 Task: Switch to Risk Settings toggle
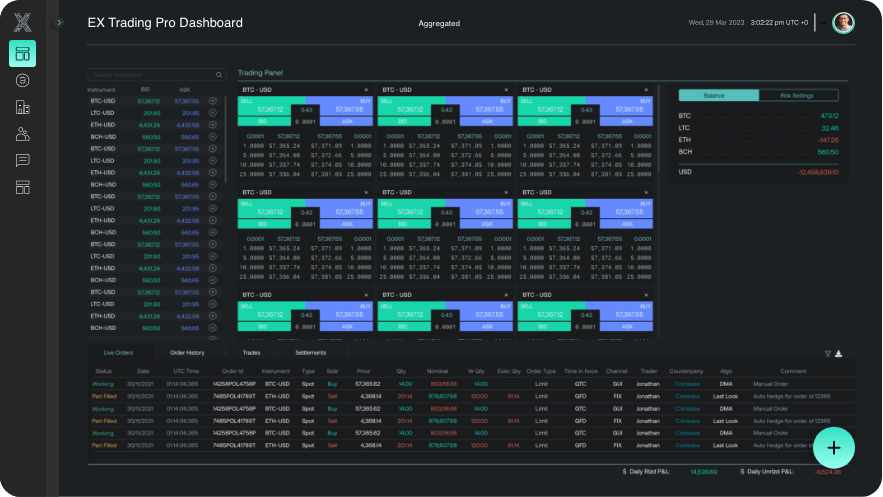coord(796,96)
